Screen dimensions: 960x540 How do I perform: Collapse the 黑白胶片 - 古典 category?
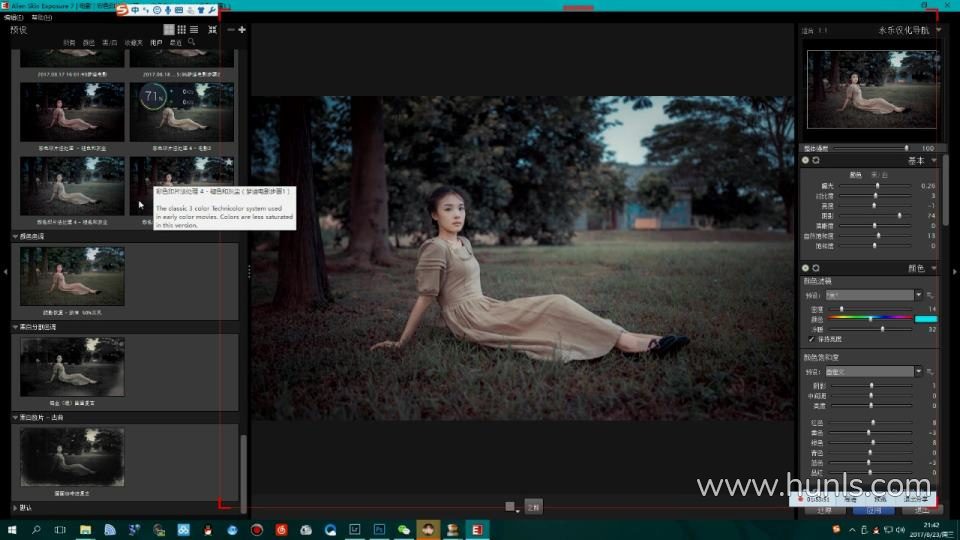15,418
